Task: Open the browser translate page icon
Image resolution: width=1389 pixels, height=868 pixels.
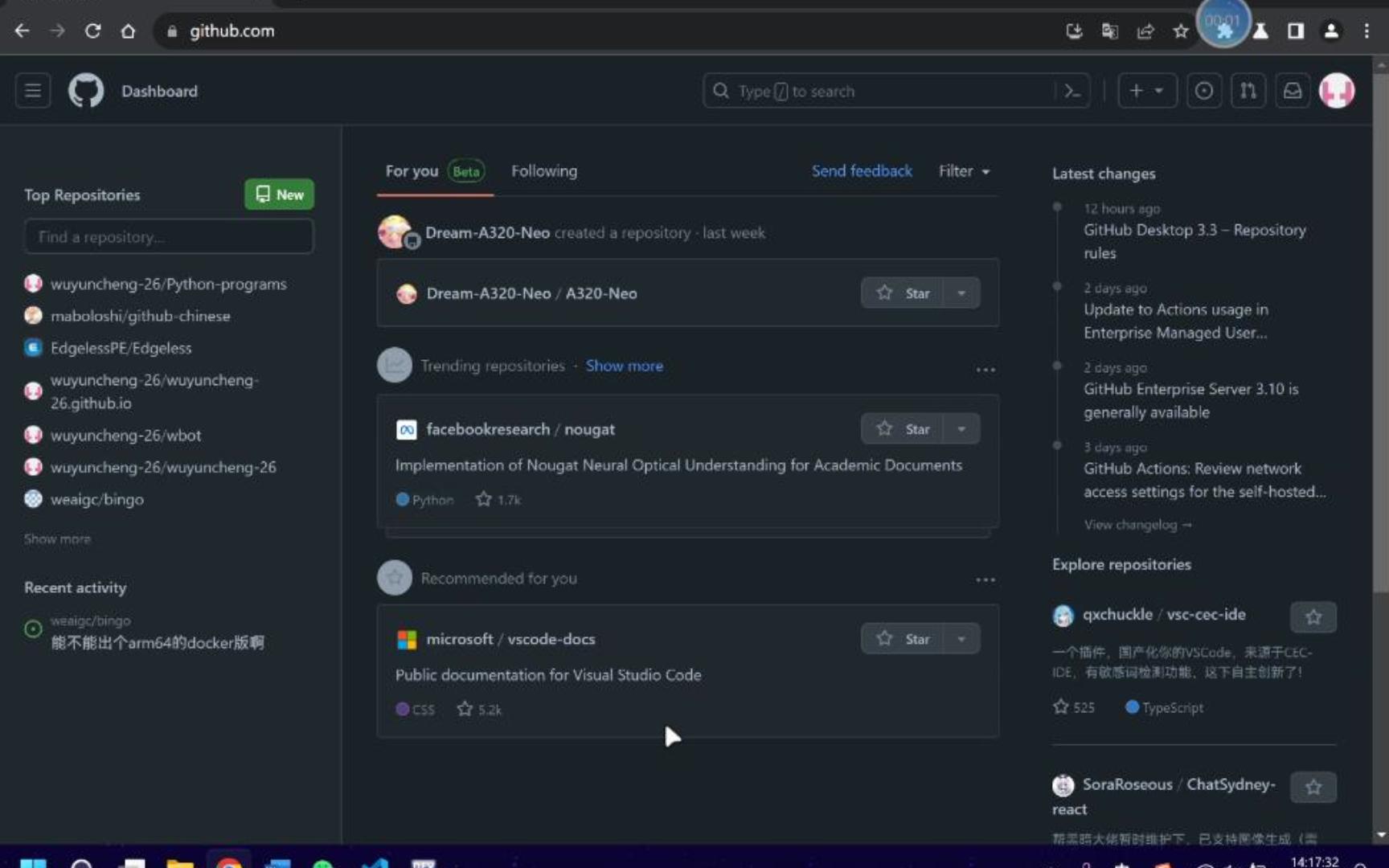Action: (x=1109, y=31)
